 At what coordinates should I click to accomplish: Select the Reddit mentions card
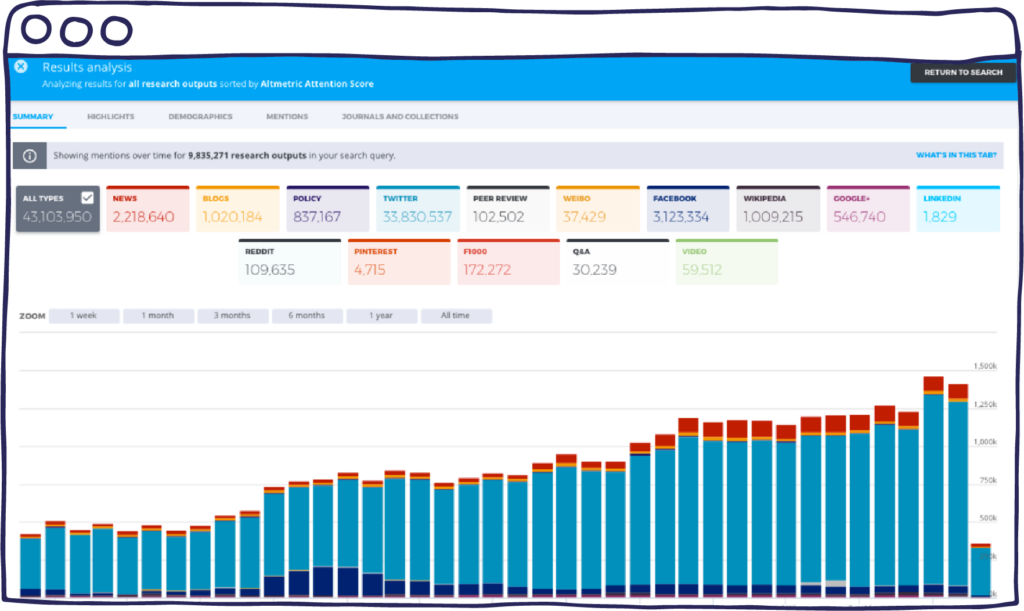[x=290, y=262]
